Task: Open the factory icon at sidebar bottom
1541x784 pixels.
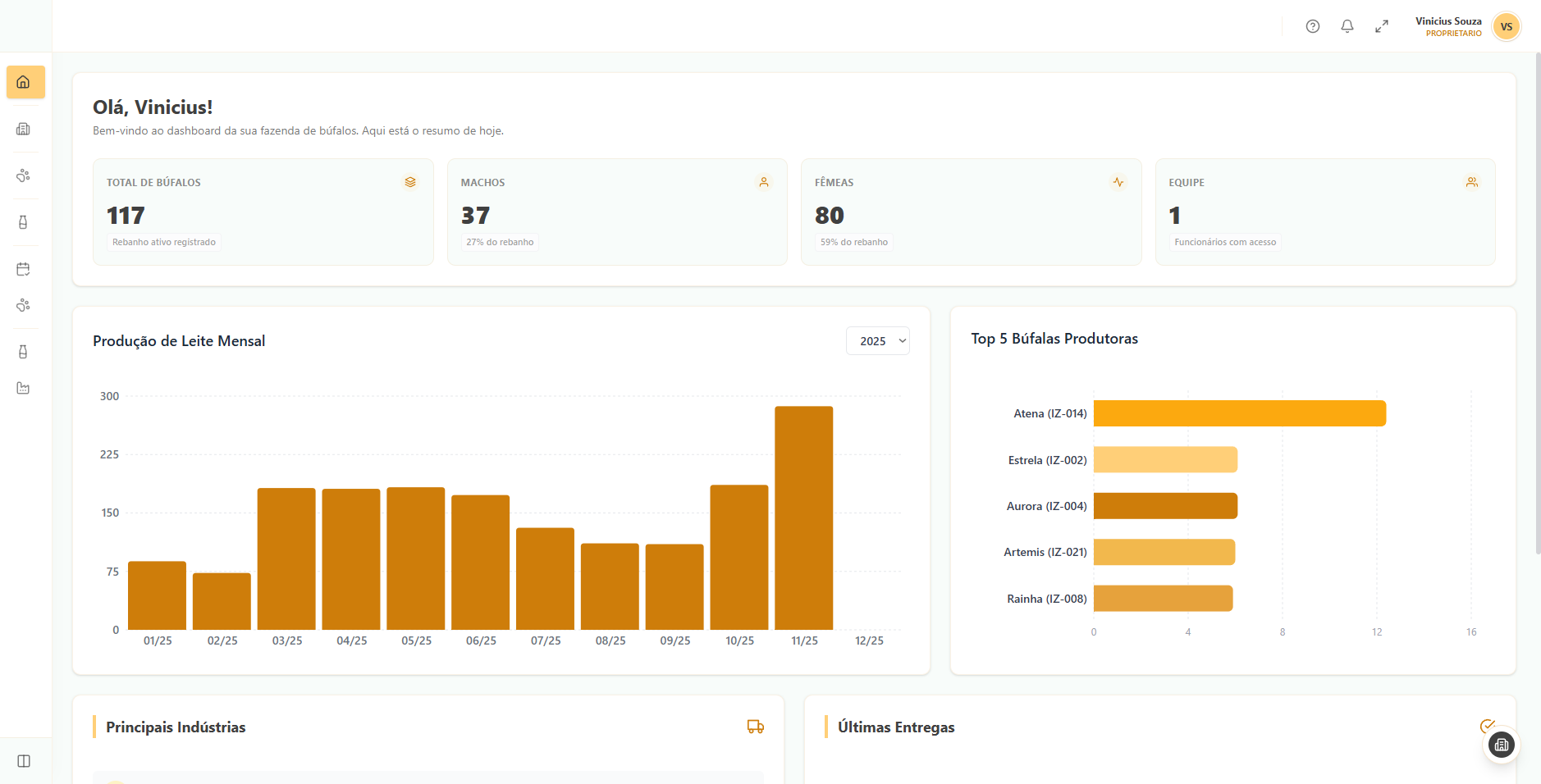Action: pos(23,387)
